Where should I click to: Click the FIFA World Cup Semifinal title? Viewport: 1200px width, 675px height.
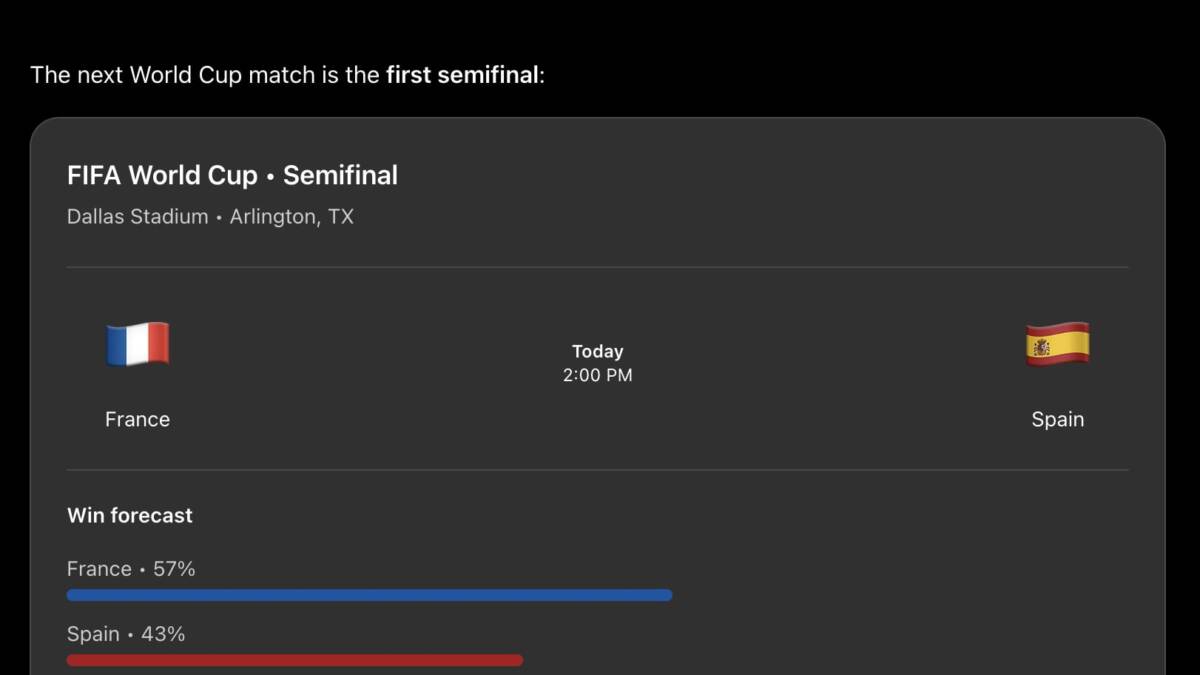[232, 175]
